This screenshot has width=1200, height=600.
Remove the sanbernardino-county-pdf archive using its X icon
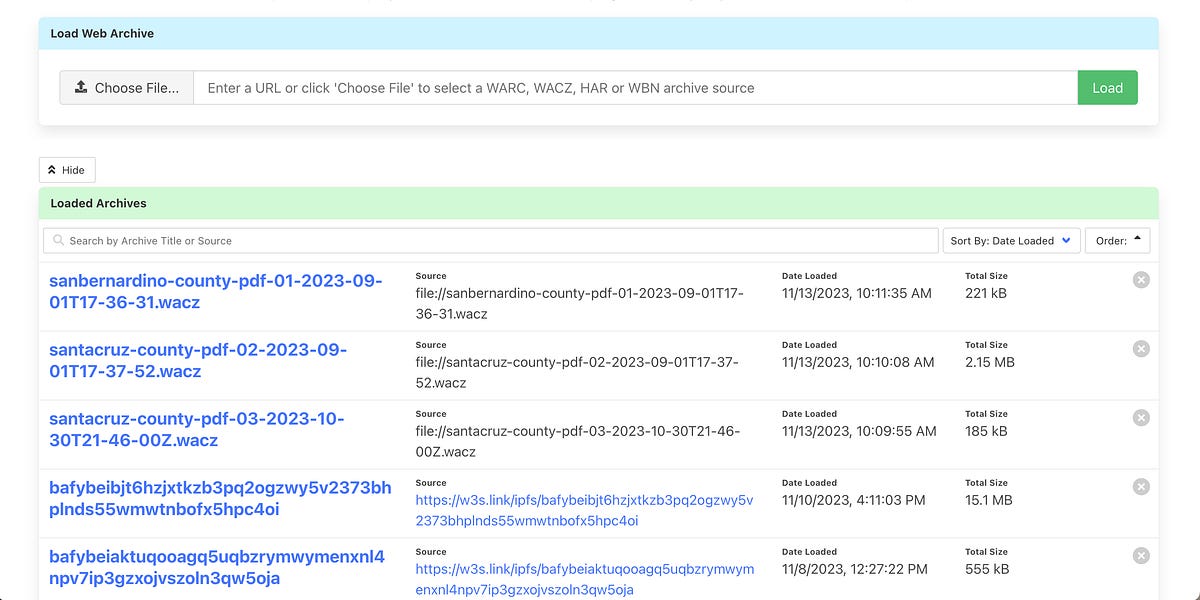pyautogui.click(x=1141, y=280)
